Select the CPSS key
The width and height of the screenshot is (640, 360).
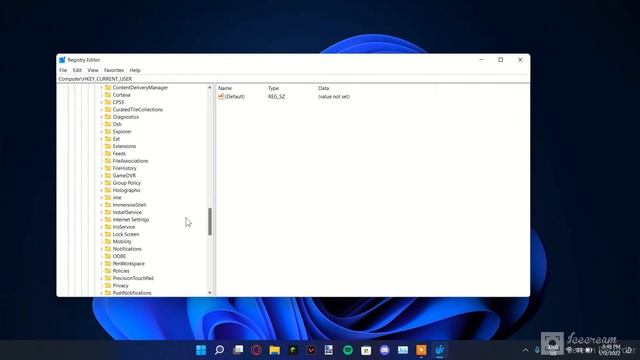click(118, 102)
